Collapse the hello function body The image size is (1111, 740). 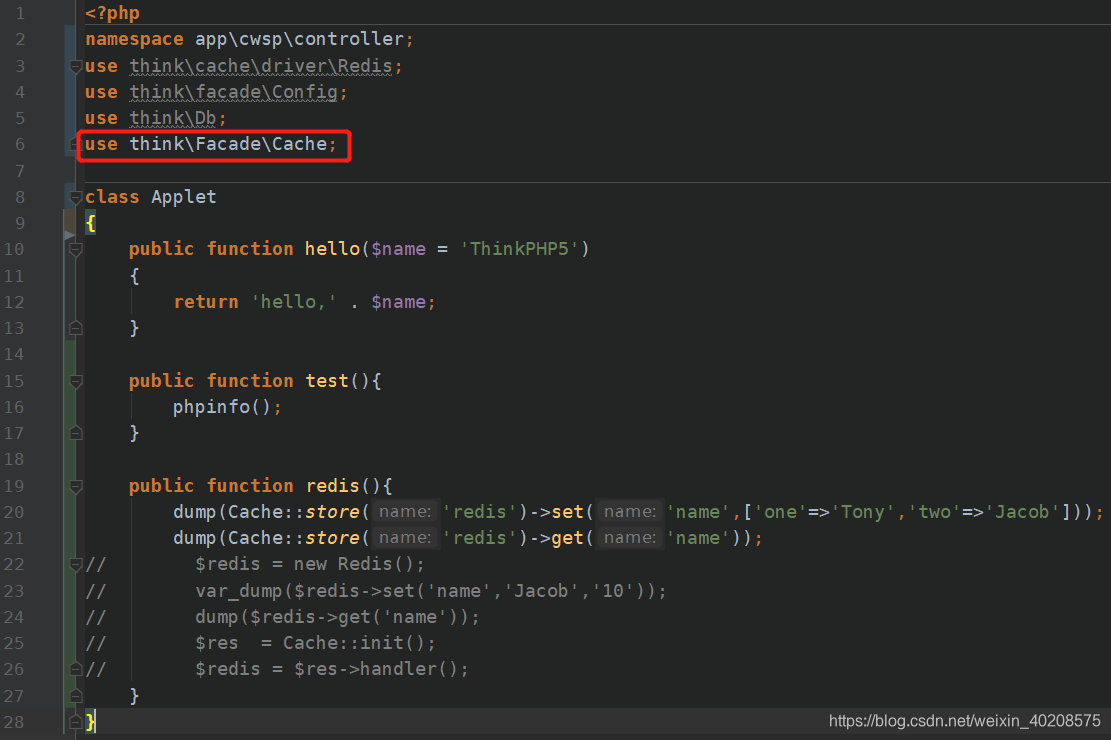pos(74,248)
